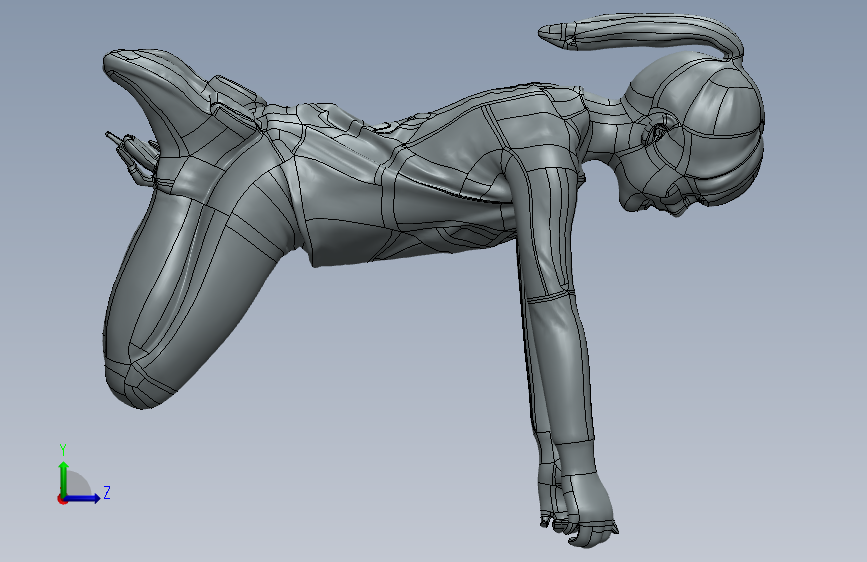The height and width of the screenshot is (562, 867).
Task: Click the red X axis dot at the triad origin
Action: tap(62, 499)
